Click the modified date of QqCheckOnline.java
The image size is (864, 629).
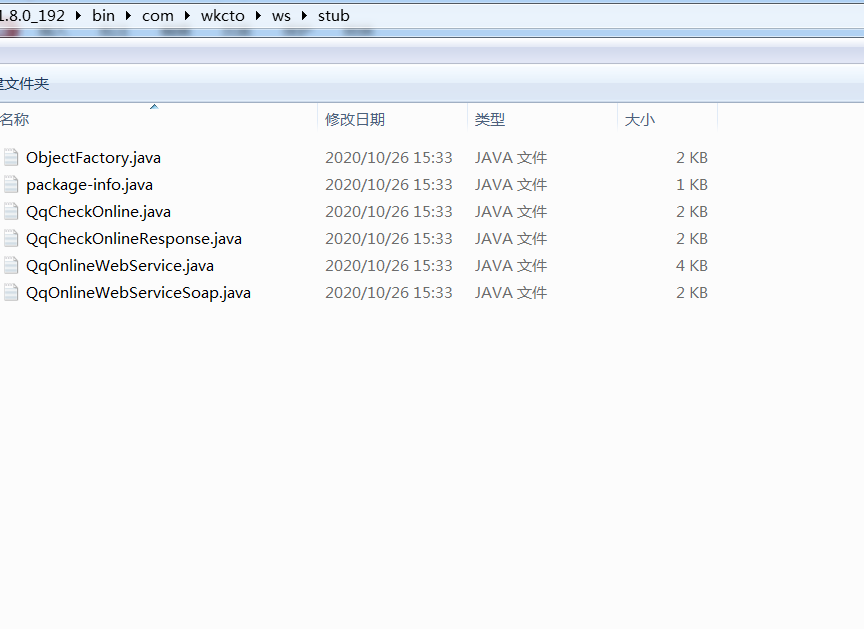(x=388, y=212)
